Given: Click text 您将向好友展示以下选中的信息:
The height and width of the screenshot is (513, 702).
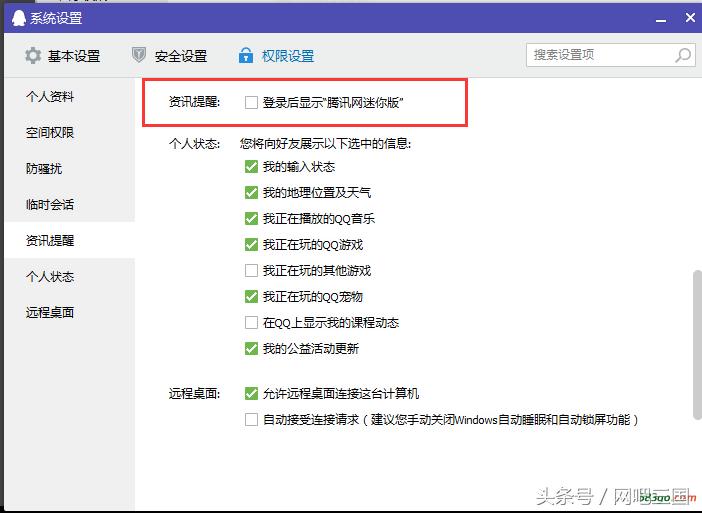Looking at the screenshot, I should pyautogui.click(x=325, y=144).
